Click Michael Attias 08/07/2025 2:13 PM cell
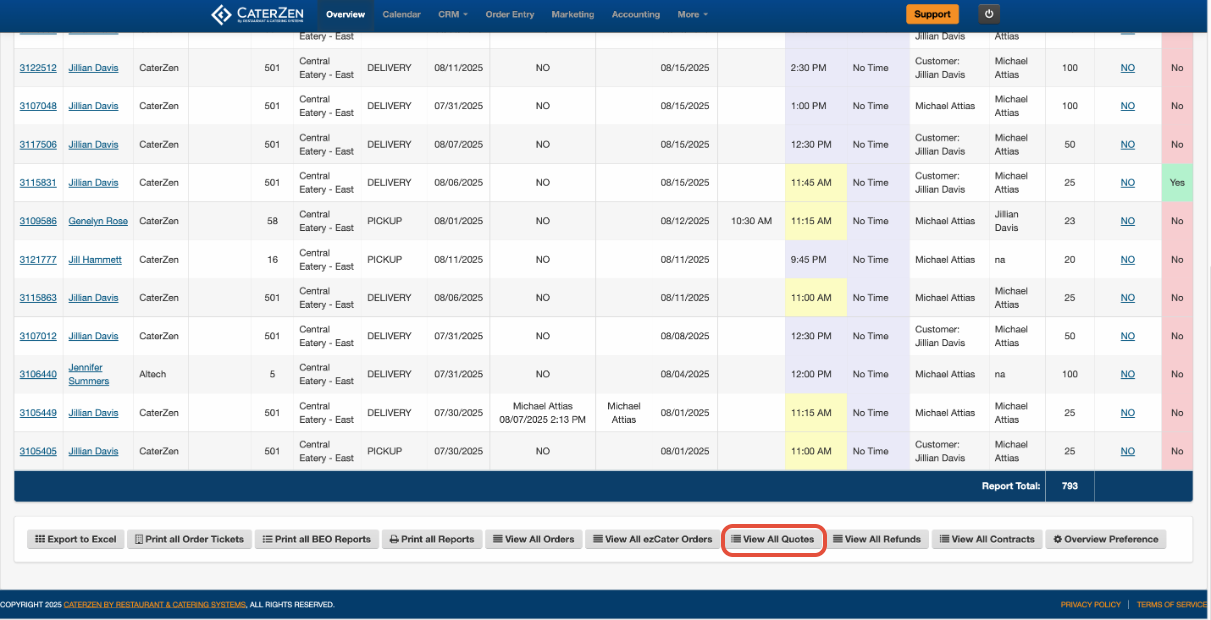The width and height of the screenshot is (1211, 620). (542, 413)
